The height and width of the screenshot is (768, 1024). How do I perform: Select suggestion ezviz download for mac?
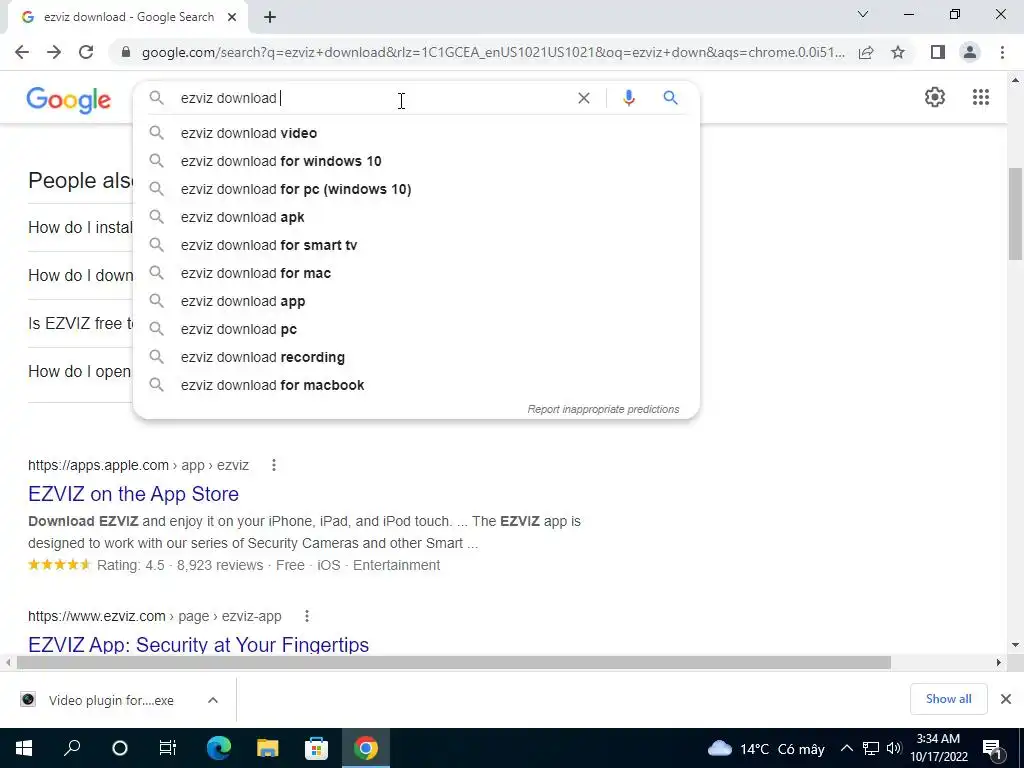417,274
